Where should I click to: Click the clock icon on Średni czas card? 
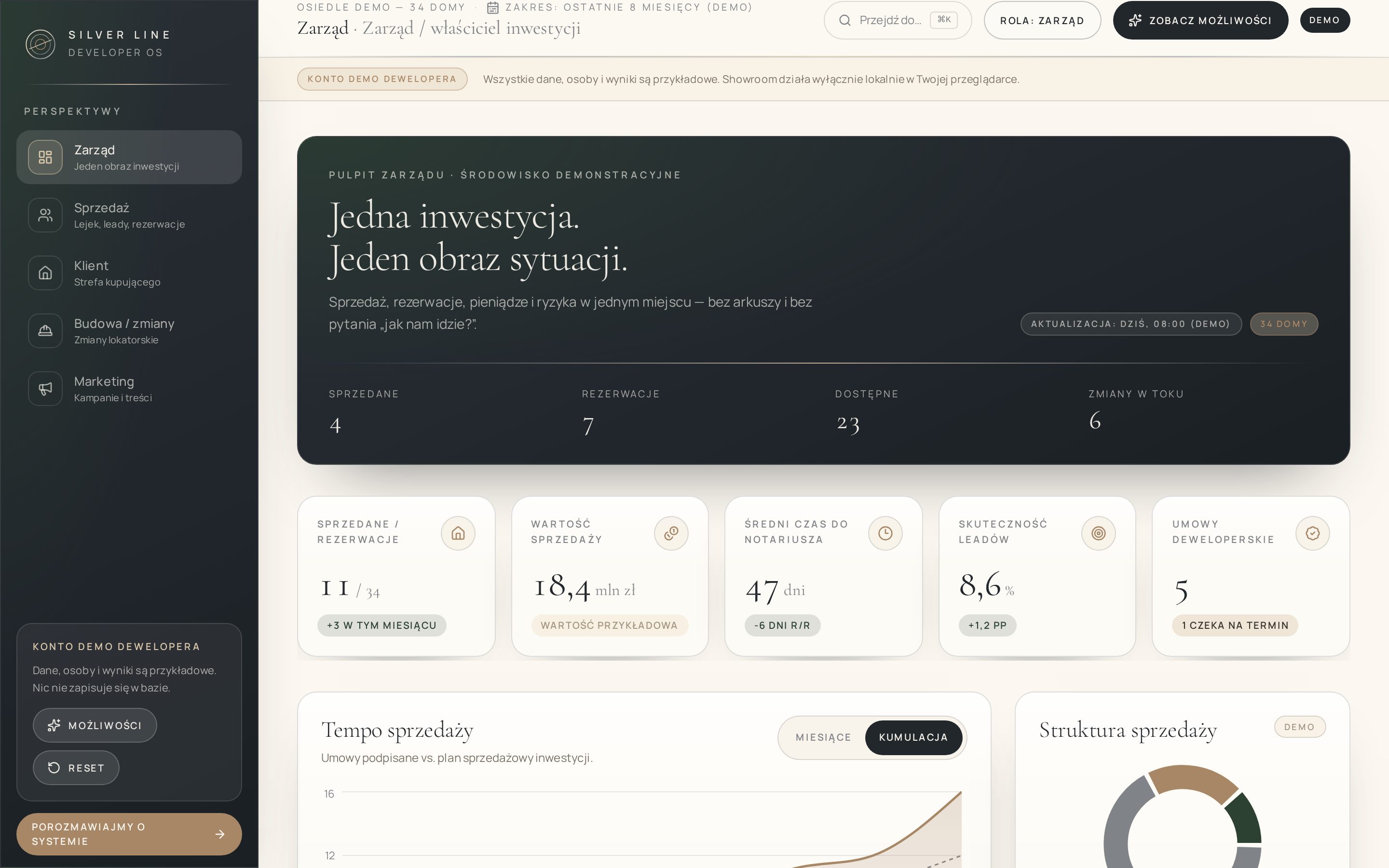tap(885, 533)
